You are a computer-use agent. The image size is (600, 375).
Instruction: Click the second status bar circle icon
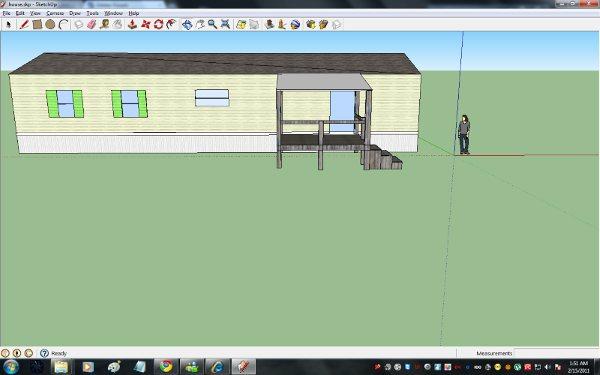(17, 353)
